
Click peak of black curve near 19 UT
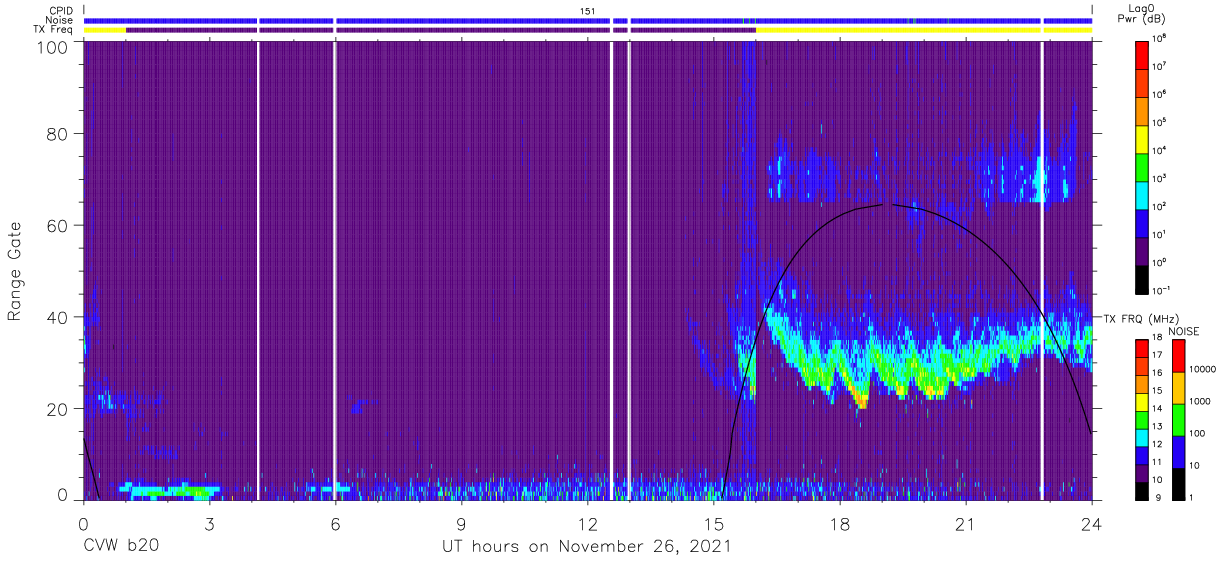coord(888,204)
